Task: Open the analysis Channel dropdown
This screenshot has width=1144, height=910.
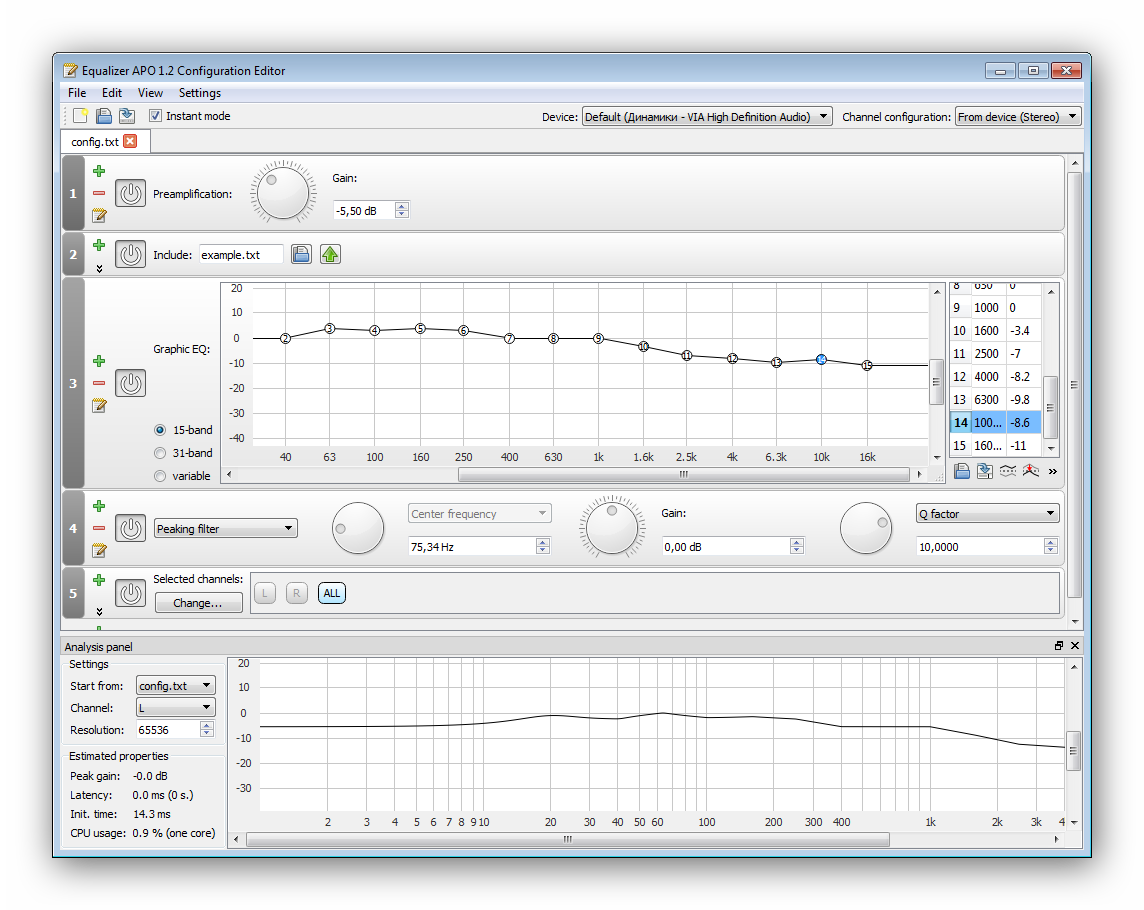Action: 176,707
